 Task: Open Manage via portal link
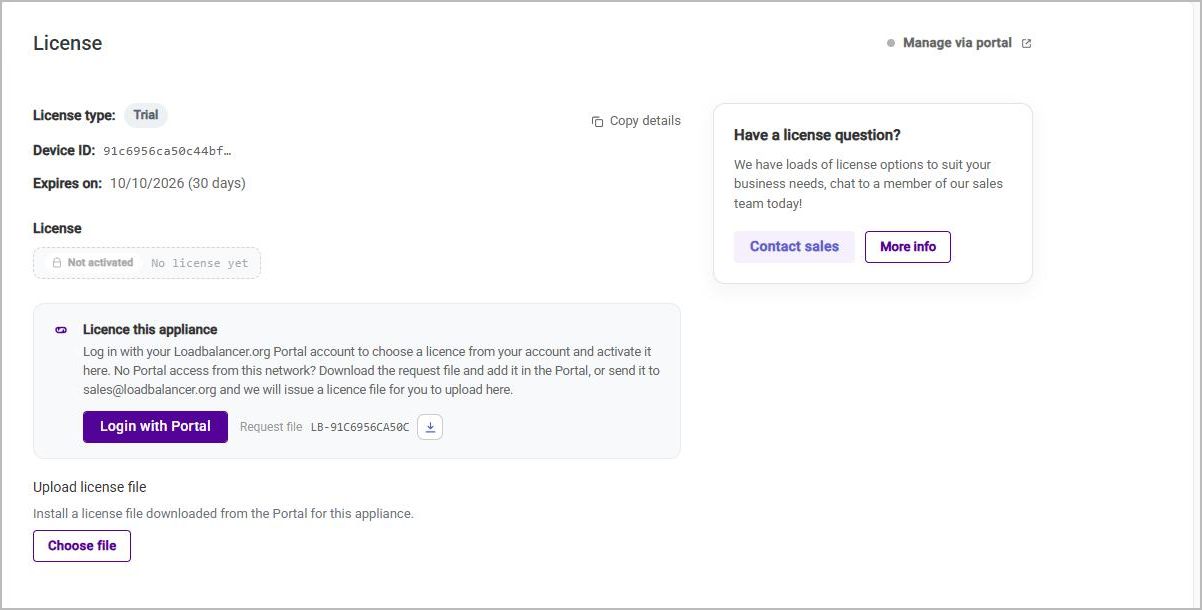[x=957, y=43]
